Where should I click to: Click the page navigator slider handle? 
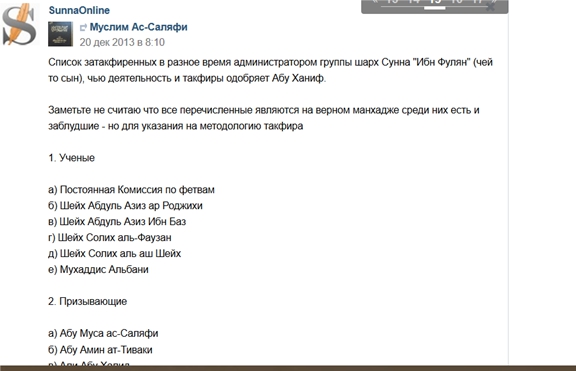pos(435,7)
